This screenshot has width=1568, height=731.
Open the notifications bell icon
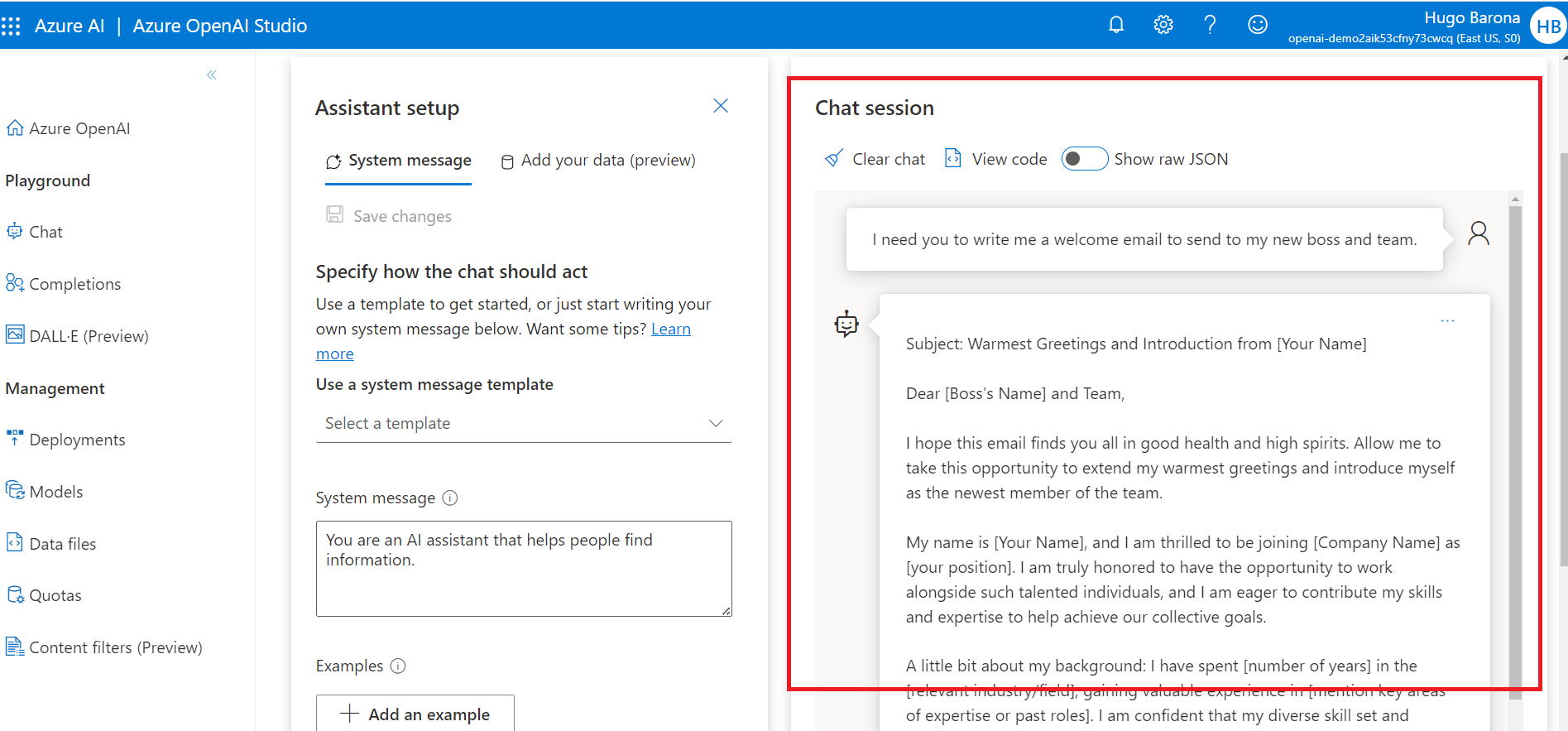coord(1116,25)
